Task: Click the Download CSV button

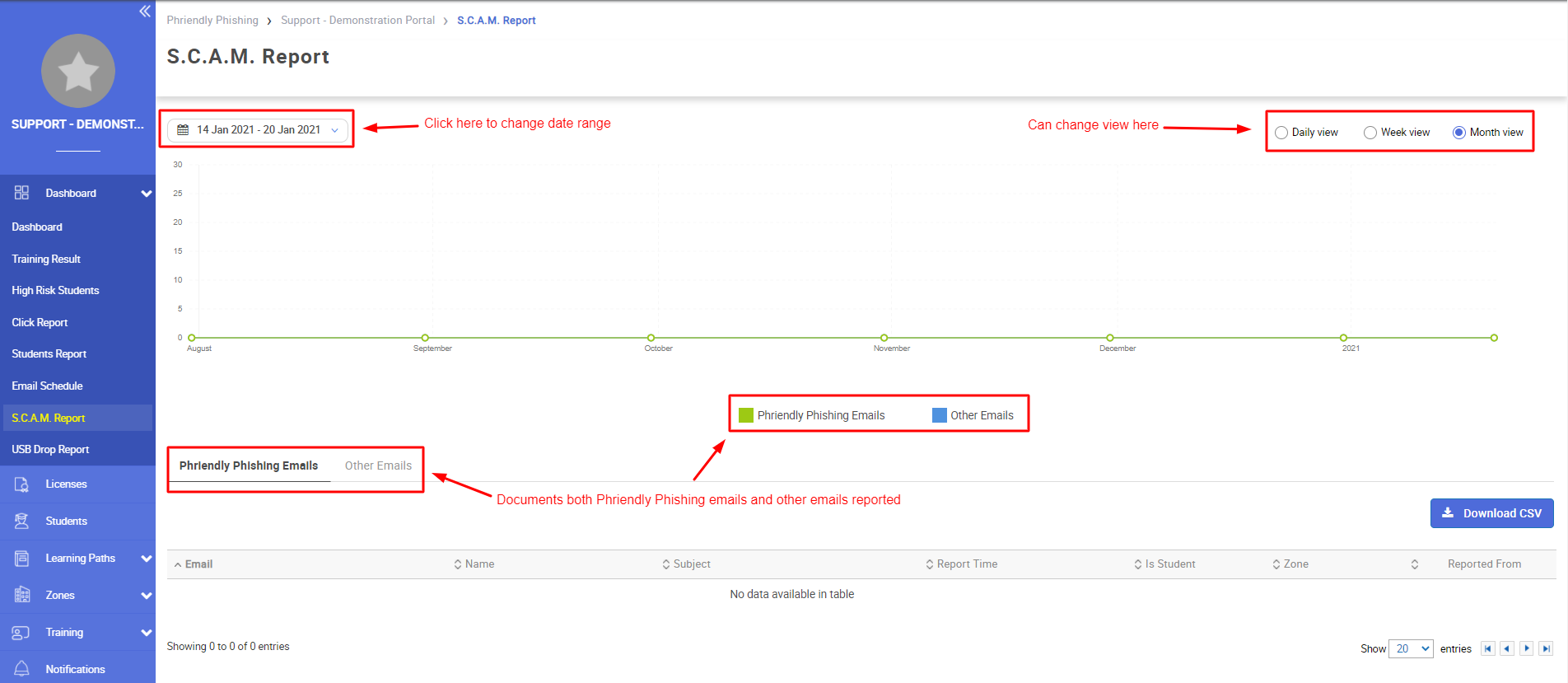Action: tap(1492, 513)
